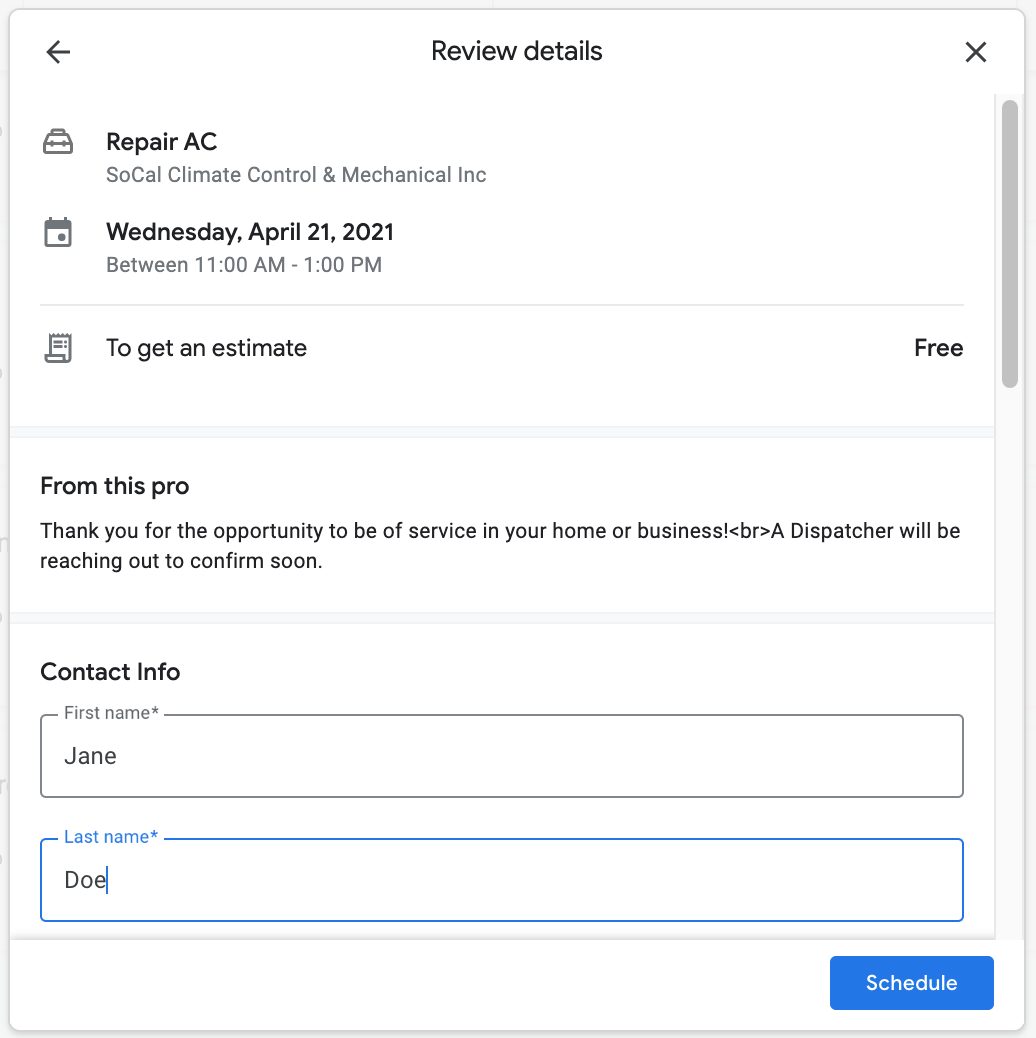
Task: Click the Repair AC service title
Action: point(161,141)
